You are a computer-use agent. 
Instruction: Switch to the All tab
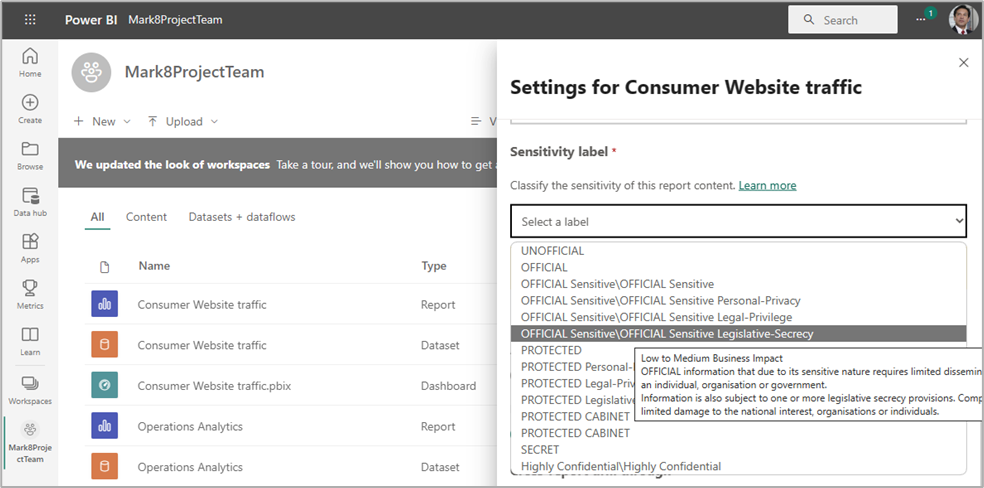[97, 217]
